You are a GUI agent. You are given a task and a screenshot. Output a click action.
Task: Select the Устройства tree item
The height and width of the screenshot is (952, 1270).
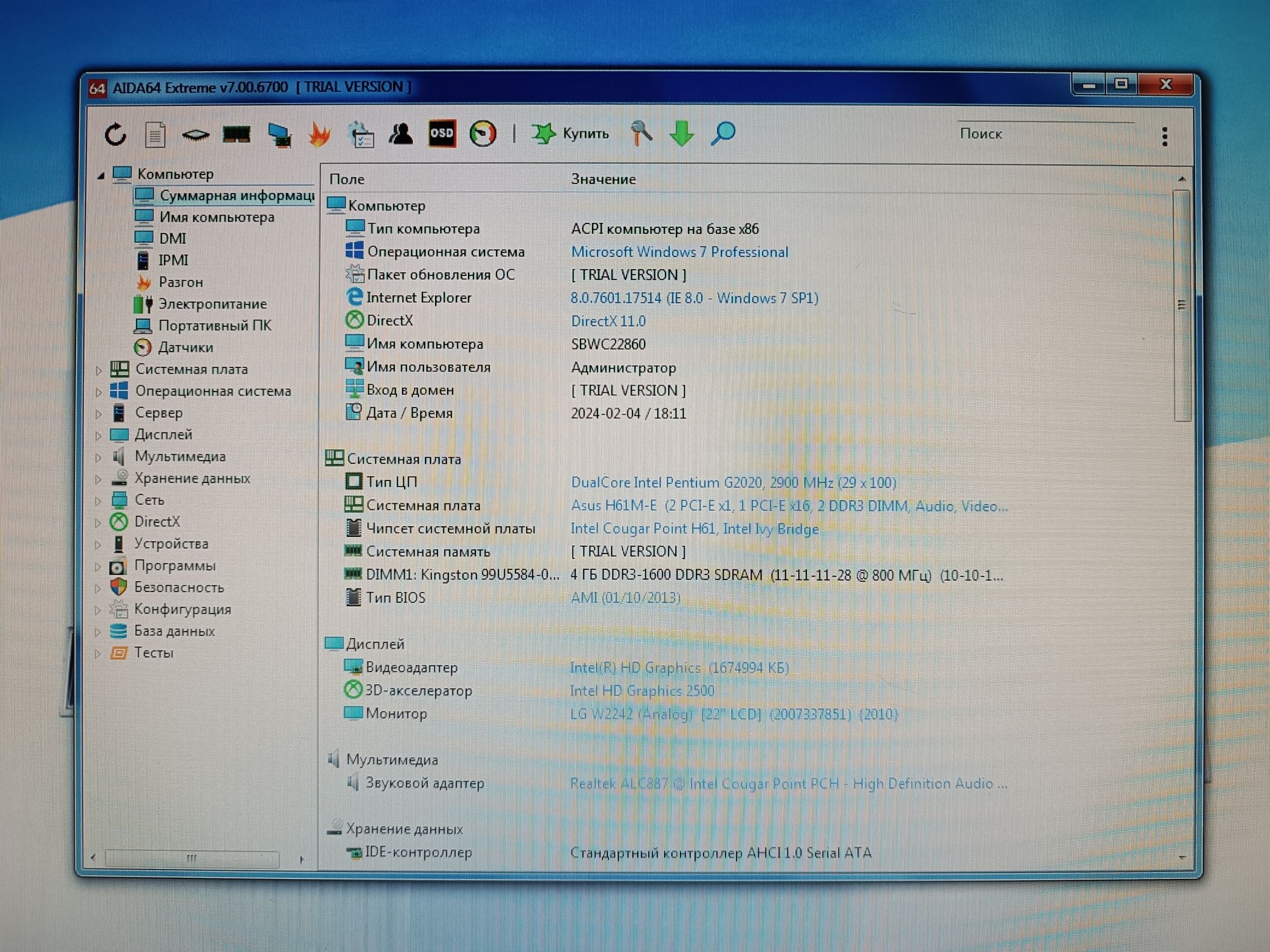pos(159,544)
